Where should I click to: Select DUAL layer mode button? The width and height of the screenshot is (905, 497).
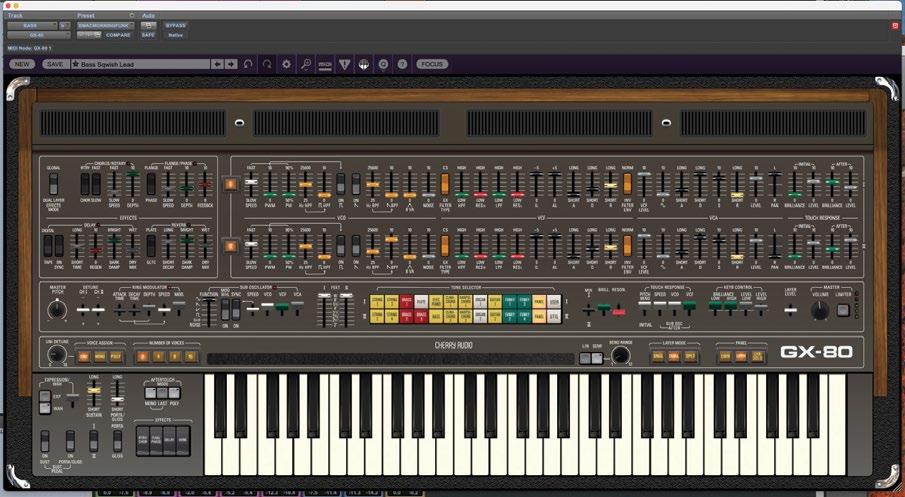[674, 357]
